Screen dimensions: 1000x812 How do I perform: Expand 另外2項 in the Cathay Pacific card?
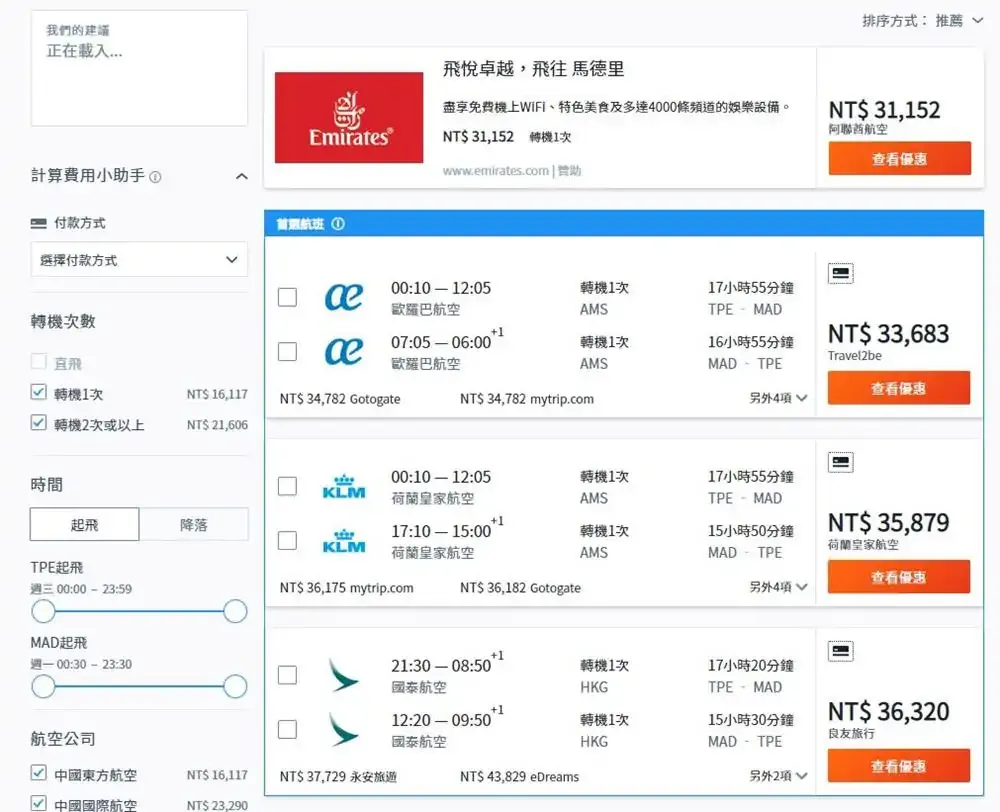[778, 776]
